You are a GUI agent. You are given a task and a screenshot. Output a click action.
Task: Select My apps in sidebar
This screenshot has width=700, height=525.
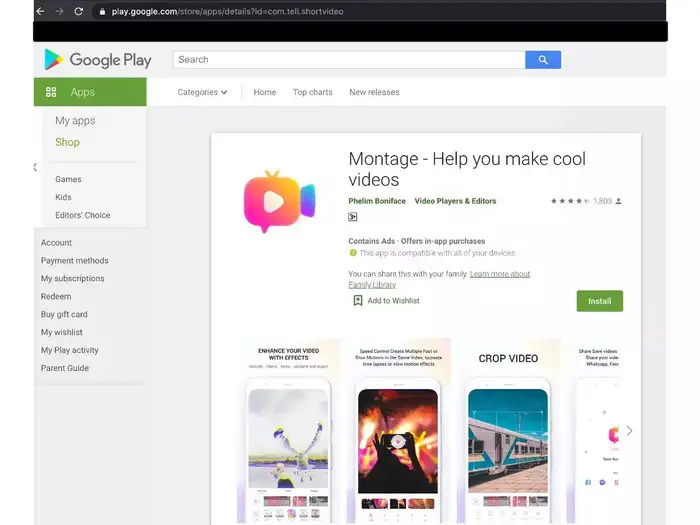75,121
